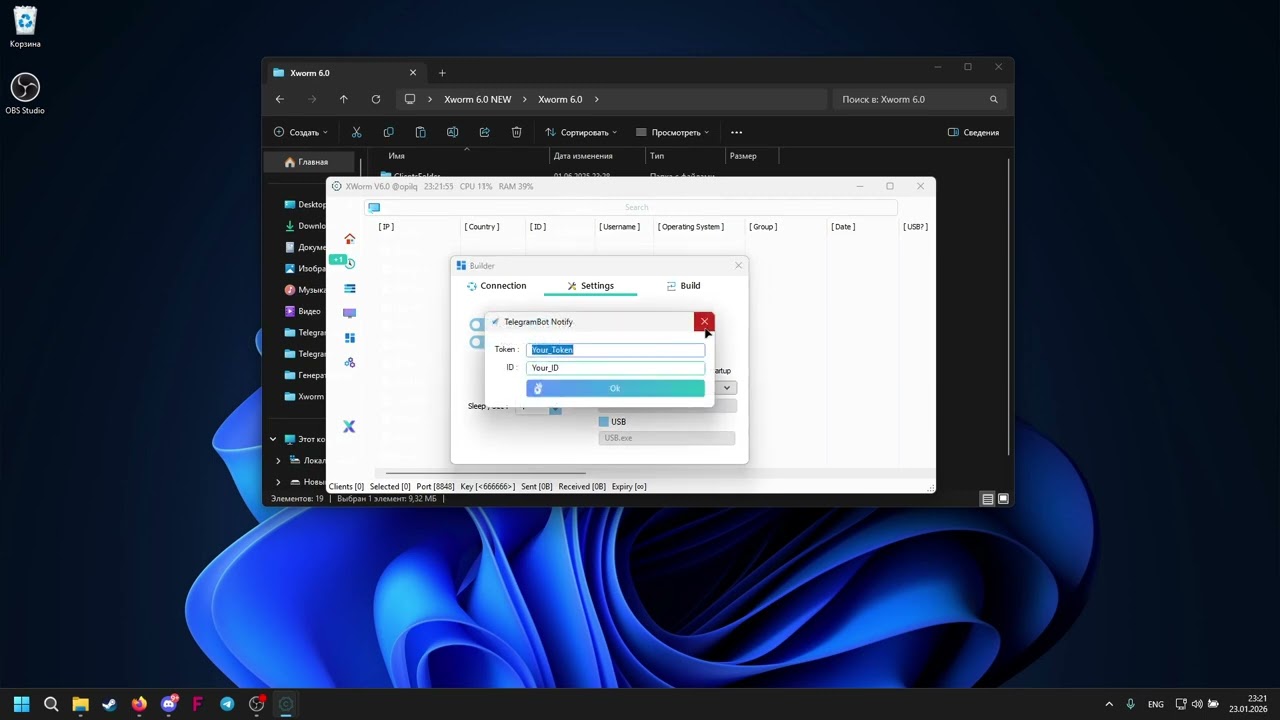Image resolution: width=1280 pixels, height=720 pixels.
Task: Open OBS Studio desktop shortcut
Action: (25, 93)
